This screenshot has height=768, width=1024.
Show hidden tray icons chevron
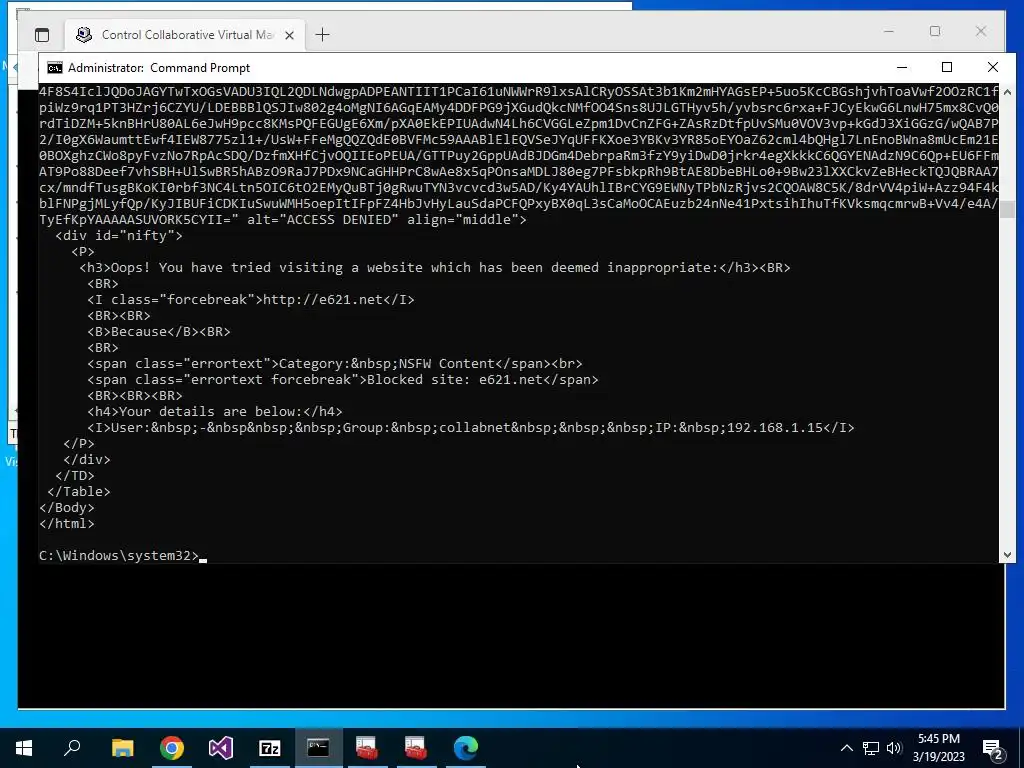846,748
